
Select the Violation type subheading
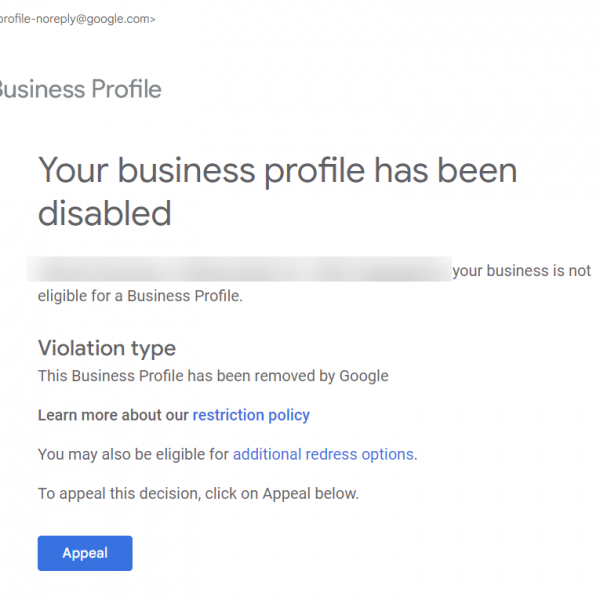tap(107, 348)
